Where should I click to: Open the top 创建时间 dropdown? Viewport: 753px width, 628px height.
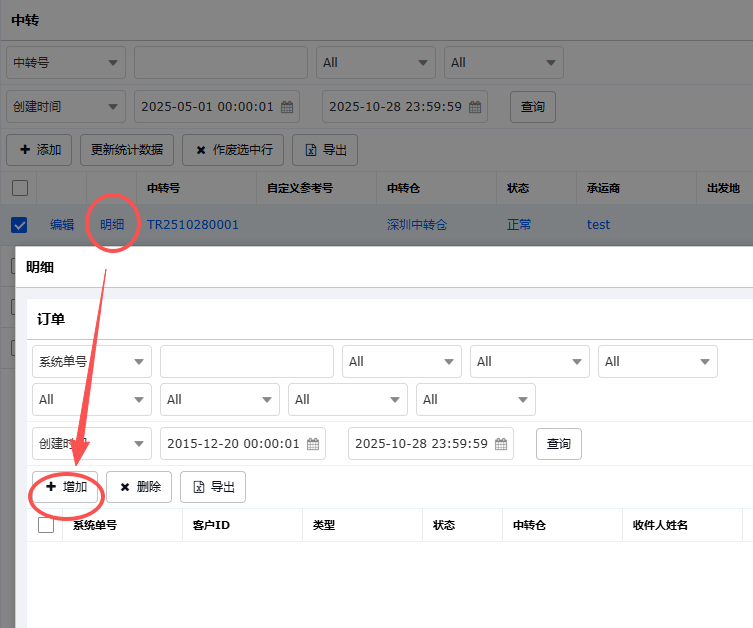[66, 107]
